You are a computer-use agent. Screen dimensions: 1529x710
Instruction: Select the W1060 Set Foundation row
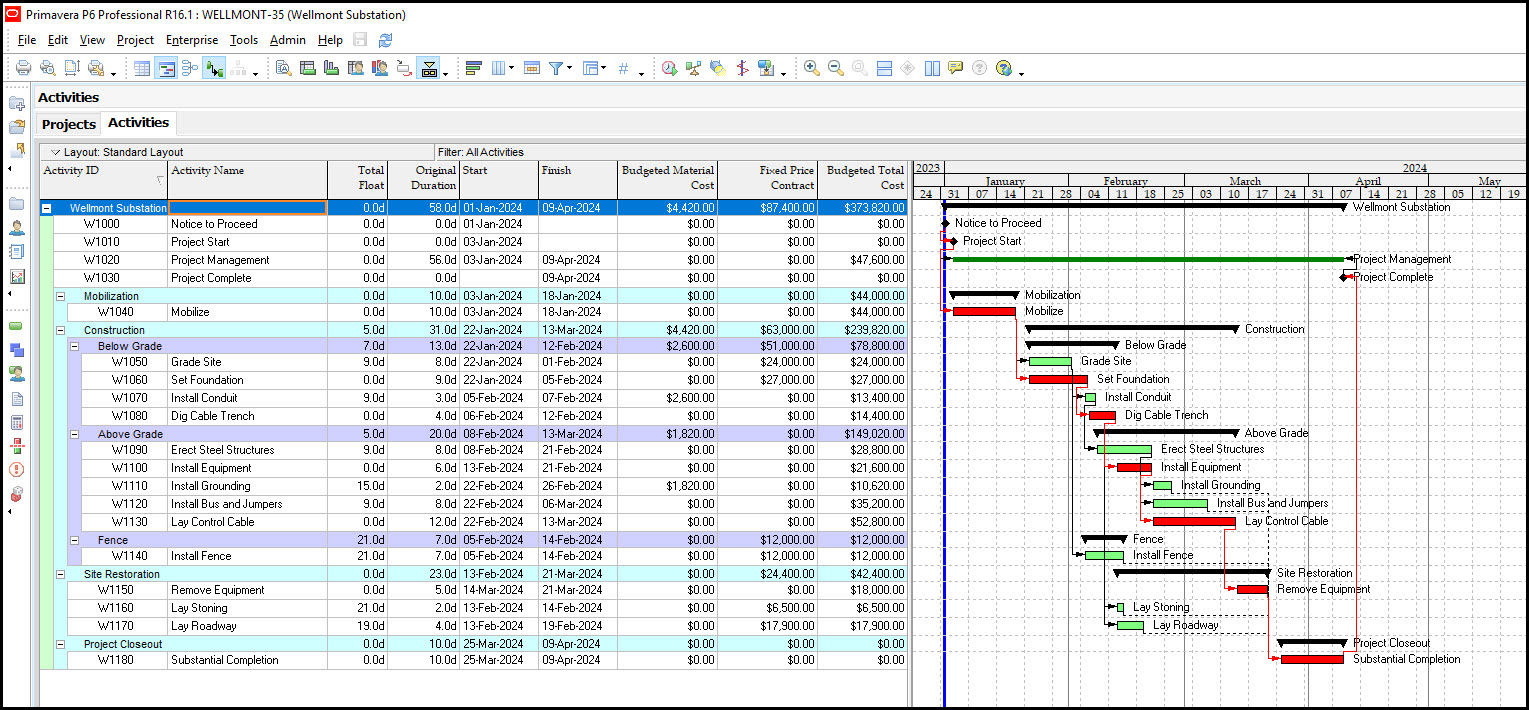click(x=474, y=380)
